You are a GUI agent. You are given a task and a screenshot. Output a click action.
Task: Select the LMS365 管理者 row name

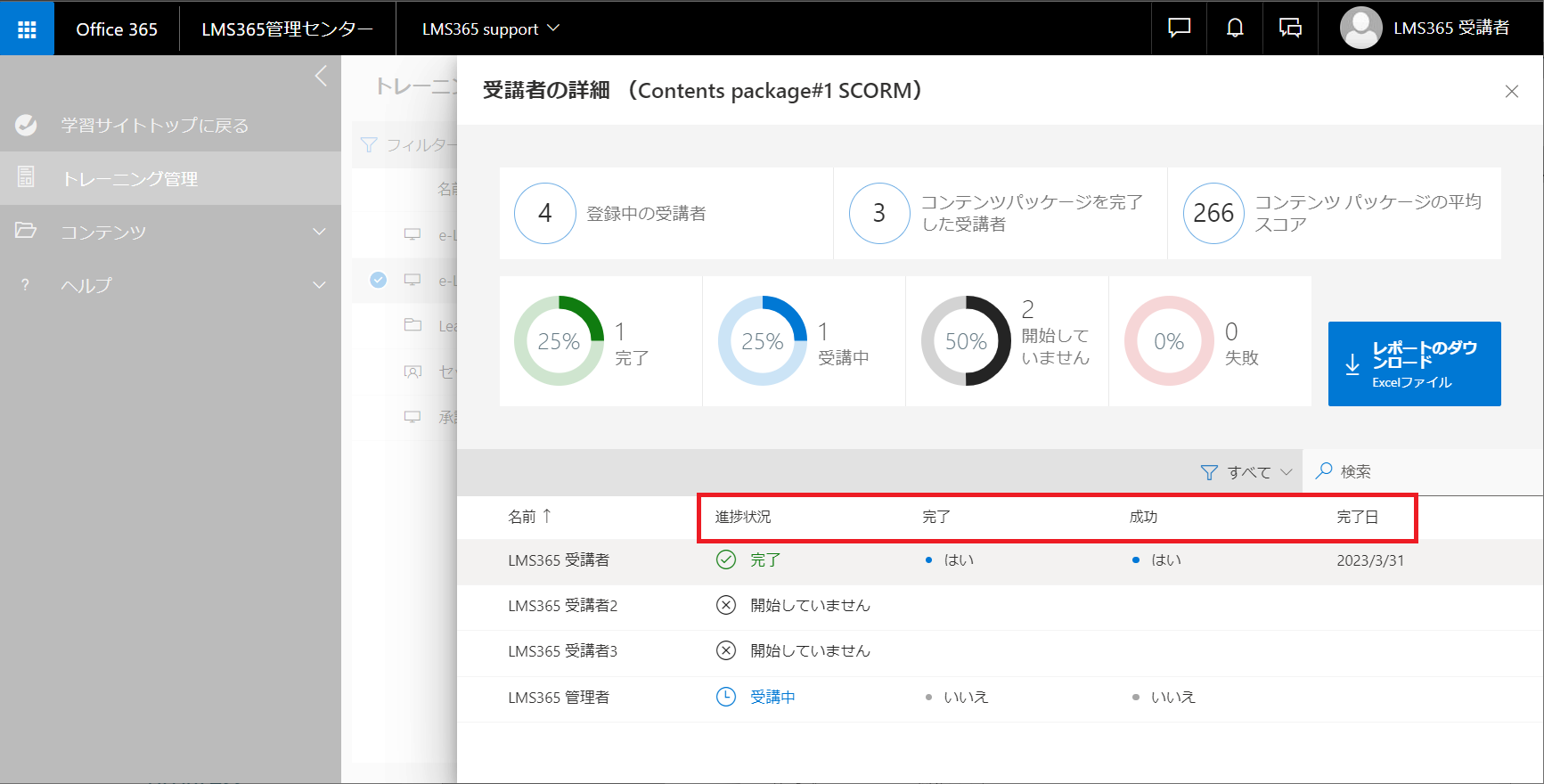[559, 697]
